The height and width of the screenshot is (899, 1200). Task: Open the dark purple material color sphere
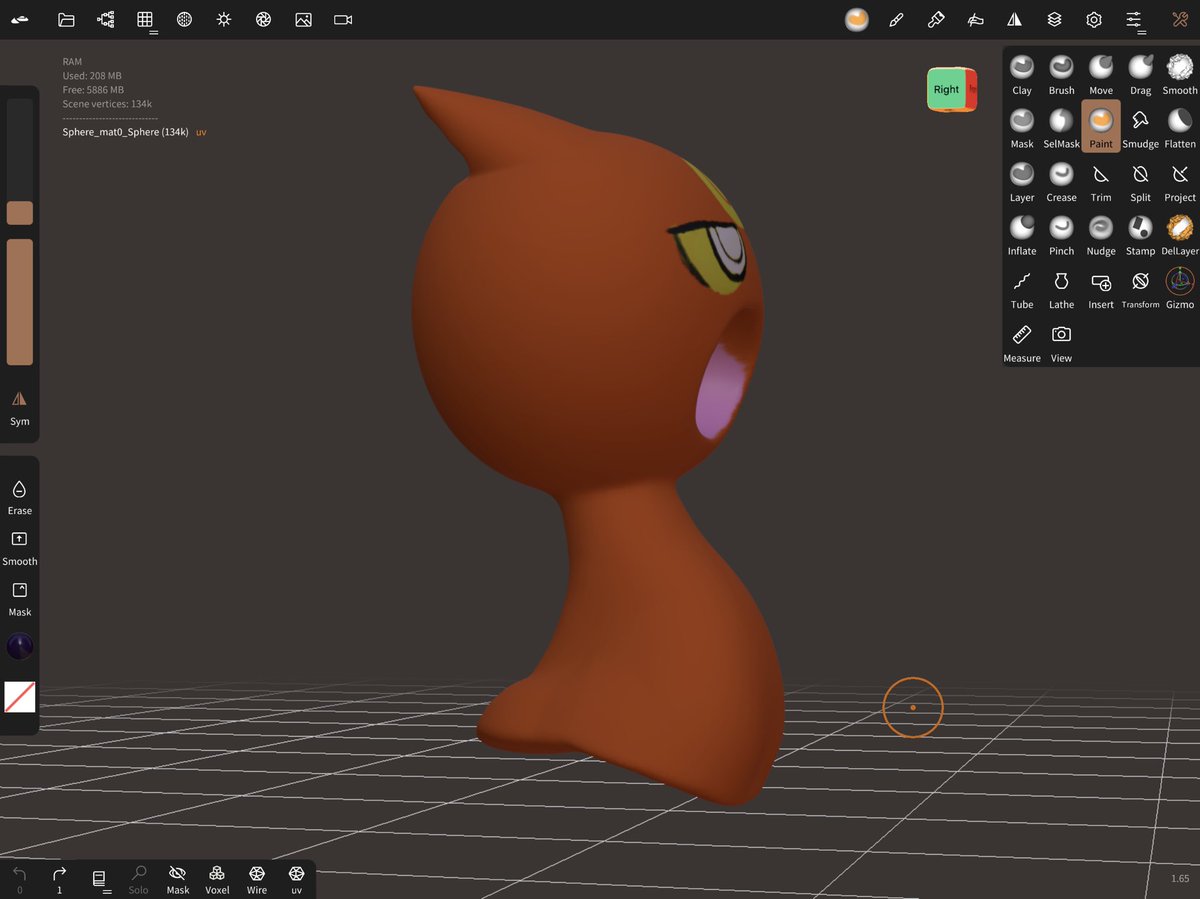point(20,646)
